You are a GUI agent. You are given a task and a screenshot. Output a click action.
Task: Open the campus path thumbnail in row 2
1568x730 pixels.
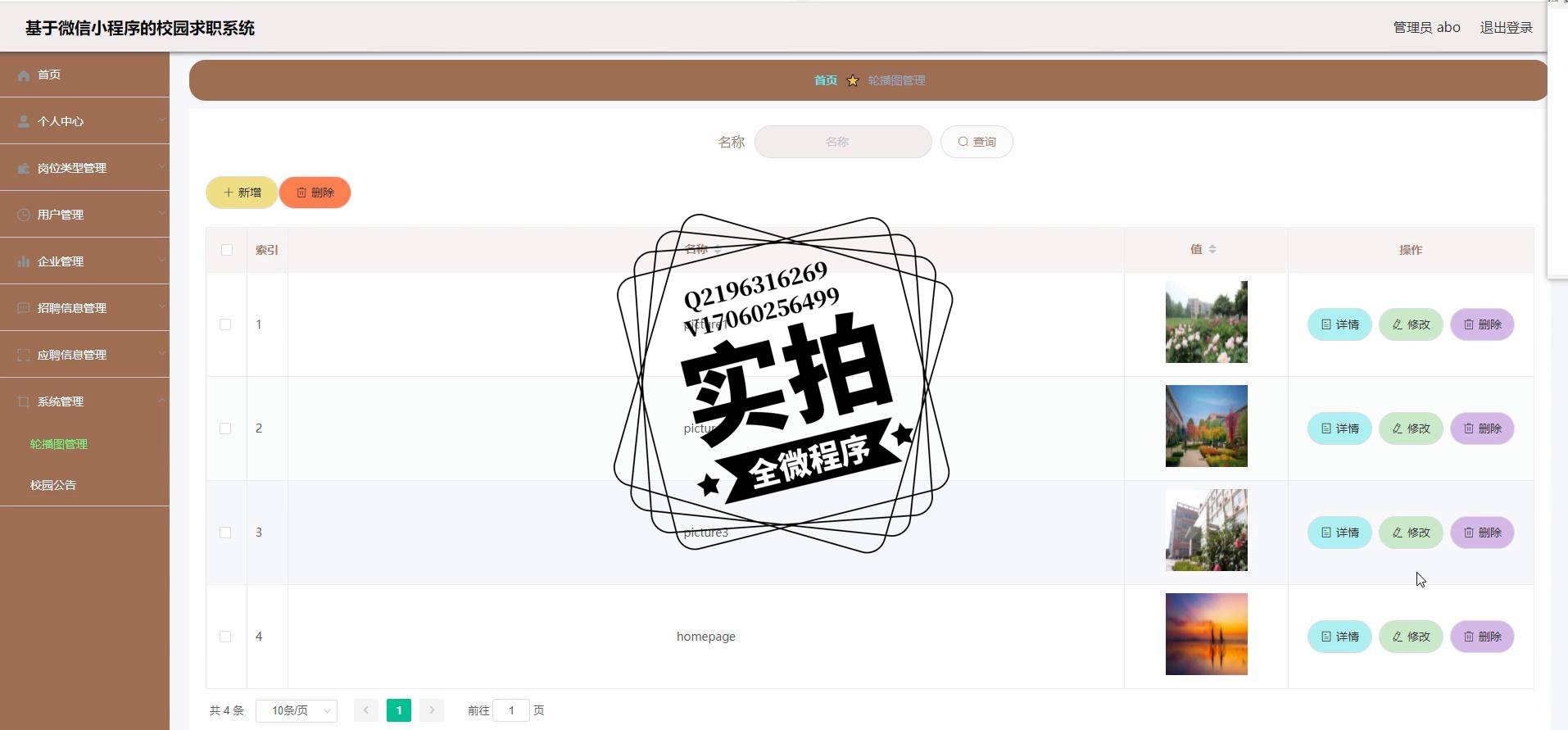(1207, 426)
